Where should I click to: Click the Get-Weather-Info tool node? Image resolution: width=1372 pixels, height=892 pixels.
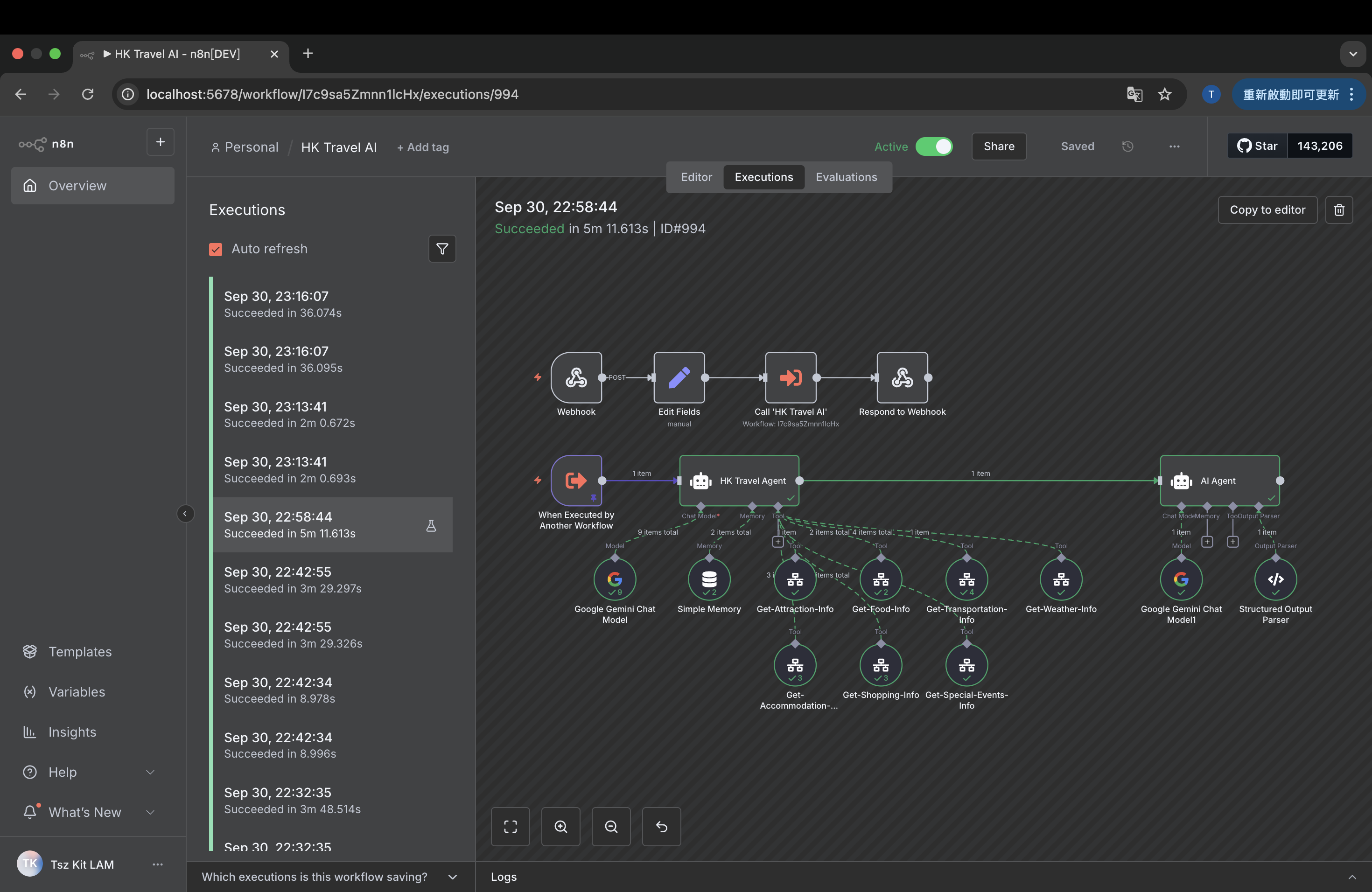pos(1061,579)
